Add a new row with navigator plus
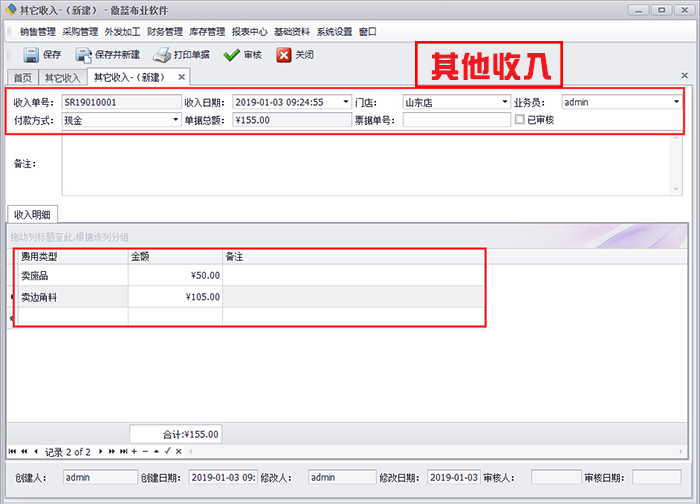 tap(134, 452)
